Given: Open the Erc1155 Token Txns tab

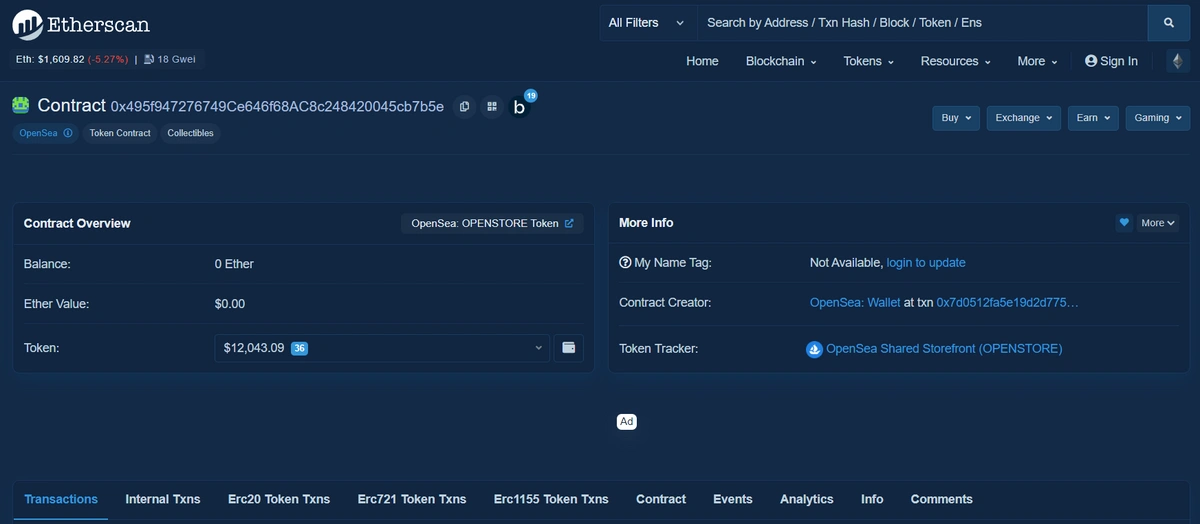Looking at the screenshot, I should (x=551, y=499).
